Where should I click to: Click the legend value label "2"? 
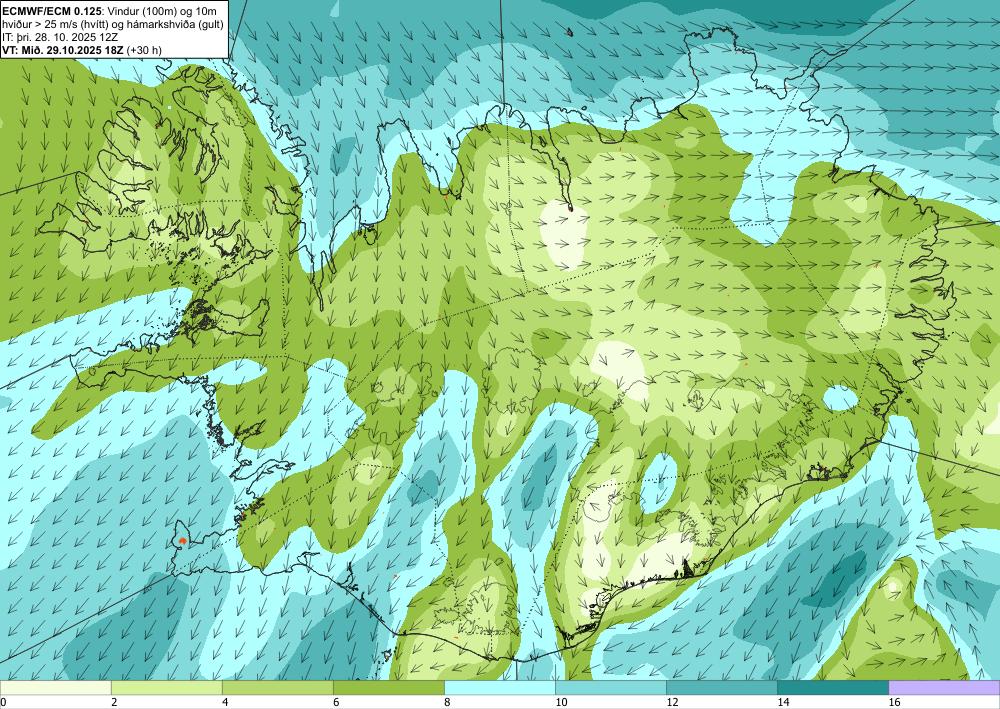(x=114, y=702)
